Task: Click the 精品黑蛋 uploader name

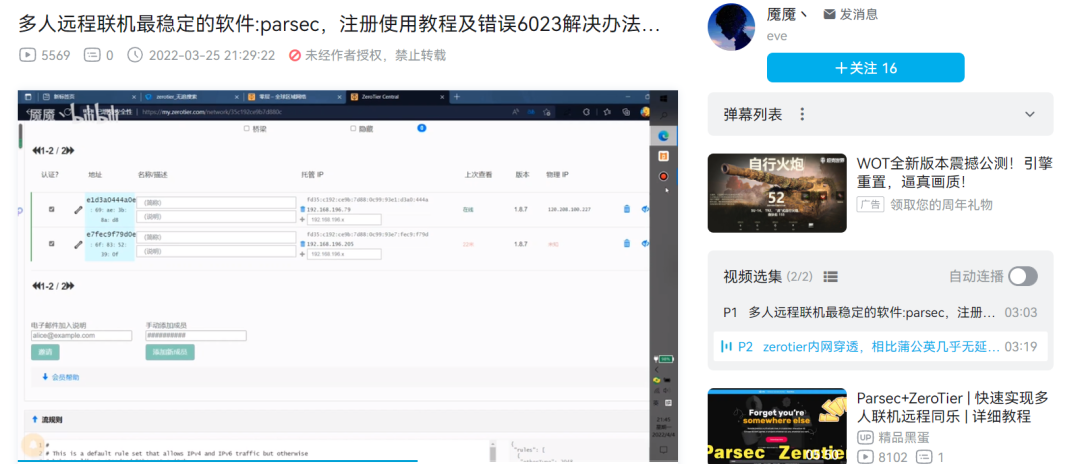Action: pos(902,437)
